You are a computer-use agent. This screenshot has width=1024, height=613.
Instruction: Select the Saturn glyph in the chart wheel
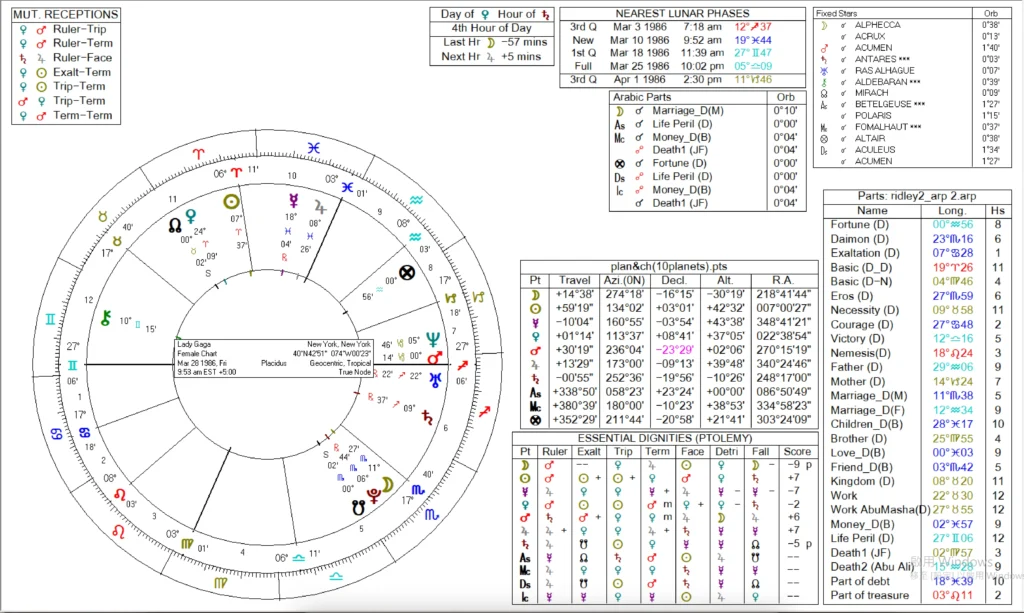(x=428, y=414)
